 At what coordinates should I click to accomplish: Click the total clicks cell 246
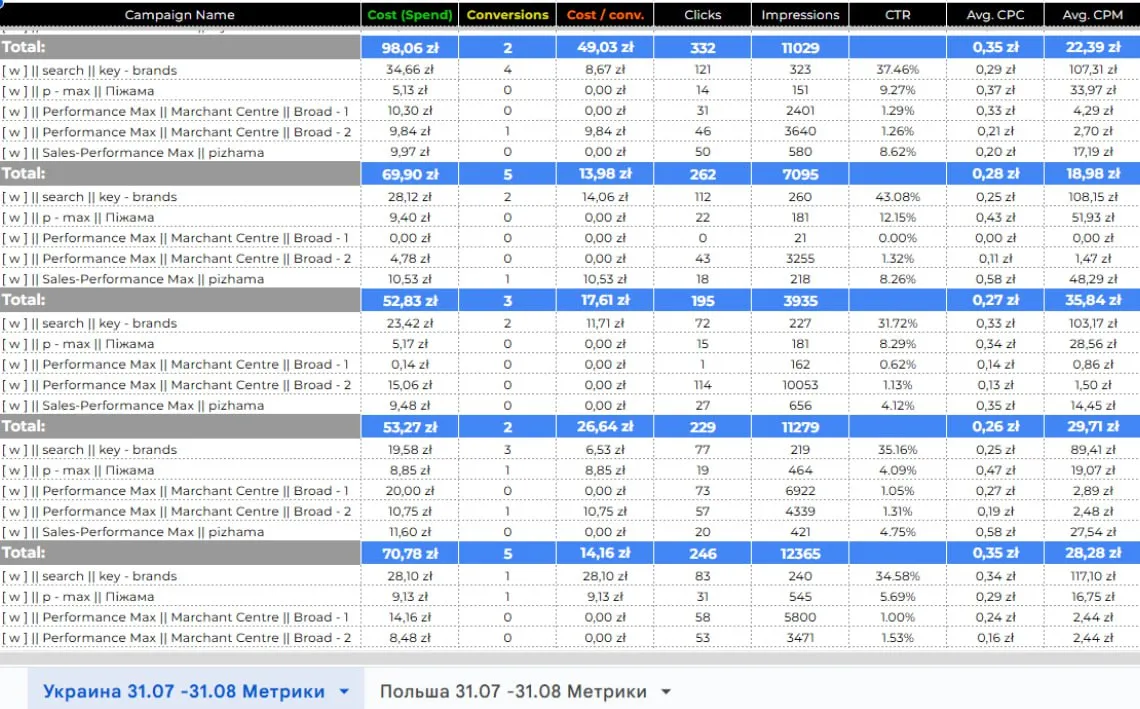coord(702,553)
